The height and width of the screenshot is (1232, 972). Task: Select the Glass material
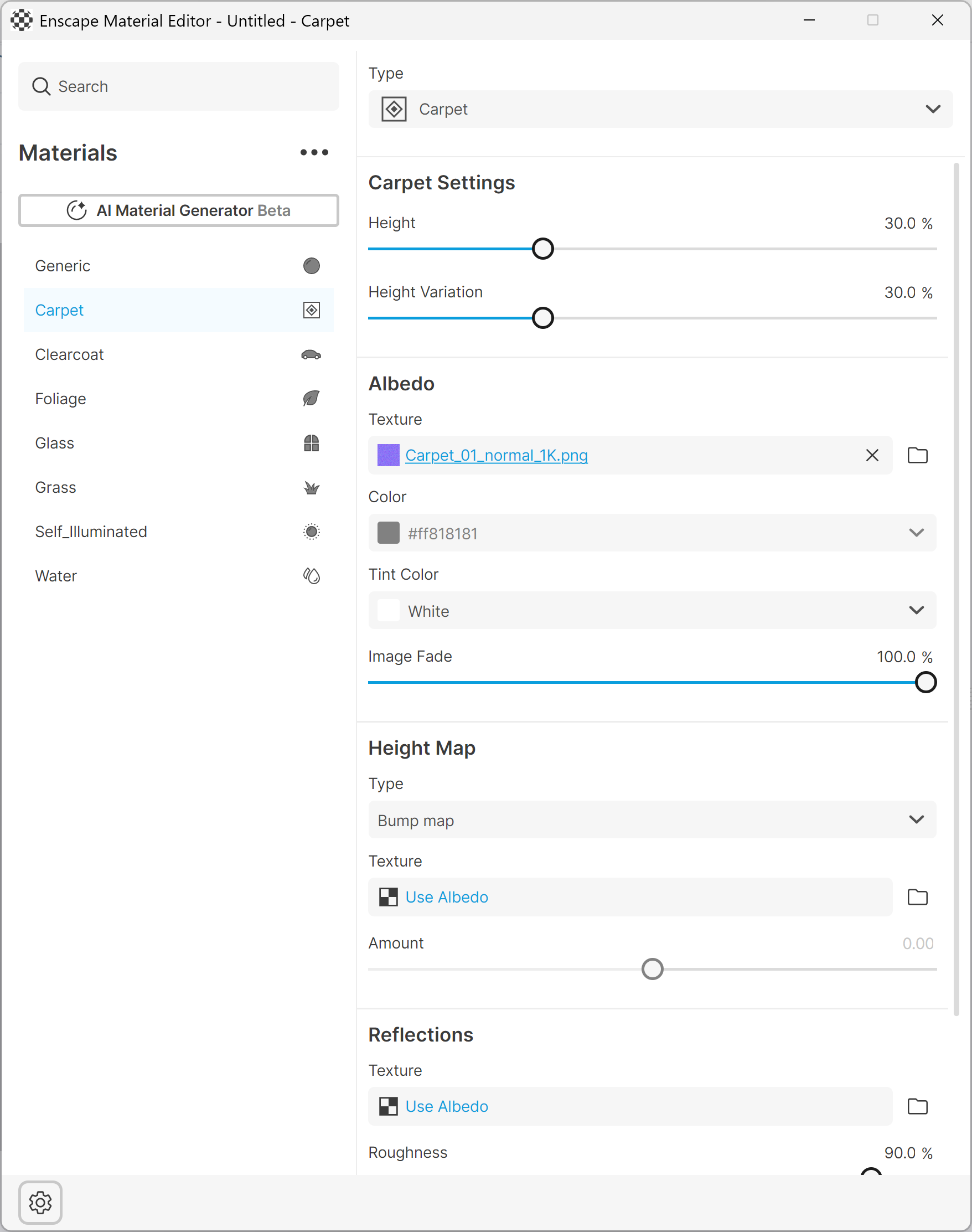pos(179,443)
